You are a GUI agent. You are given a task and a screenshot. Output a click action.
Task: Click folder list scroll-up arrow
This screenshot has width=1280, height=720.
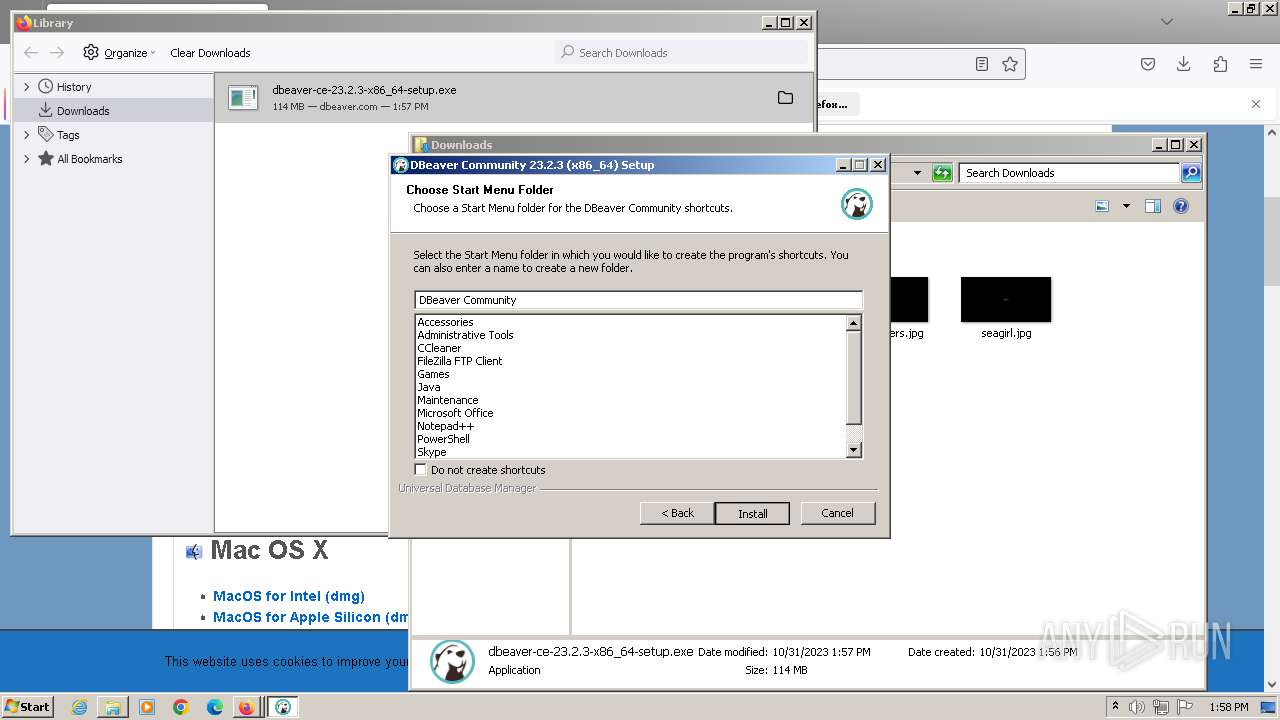(x=853, y=323)
